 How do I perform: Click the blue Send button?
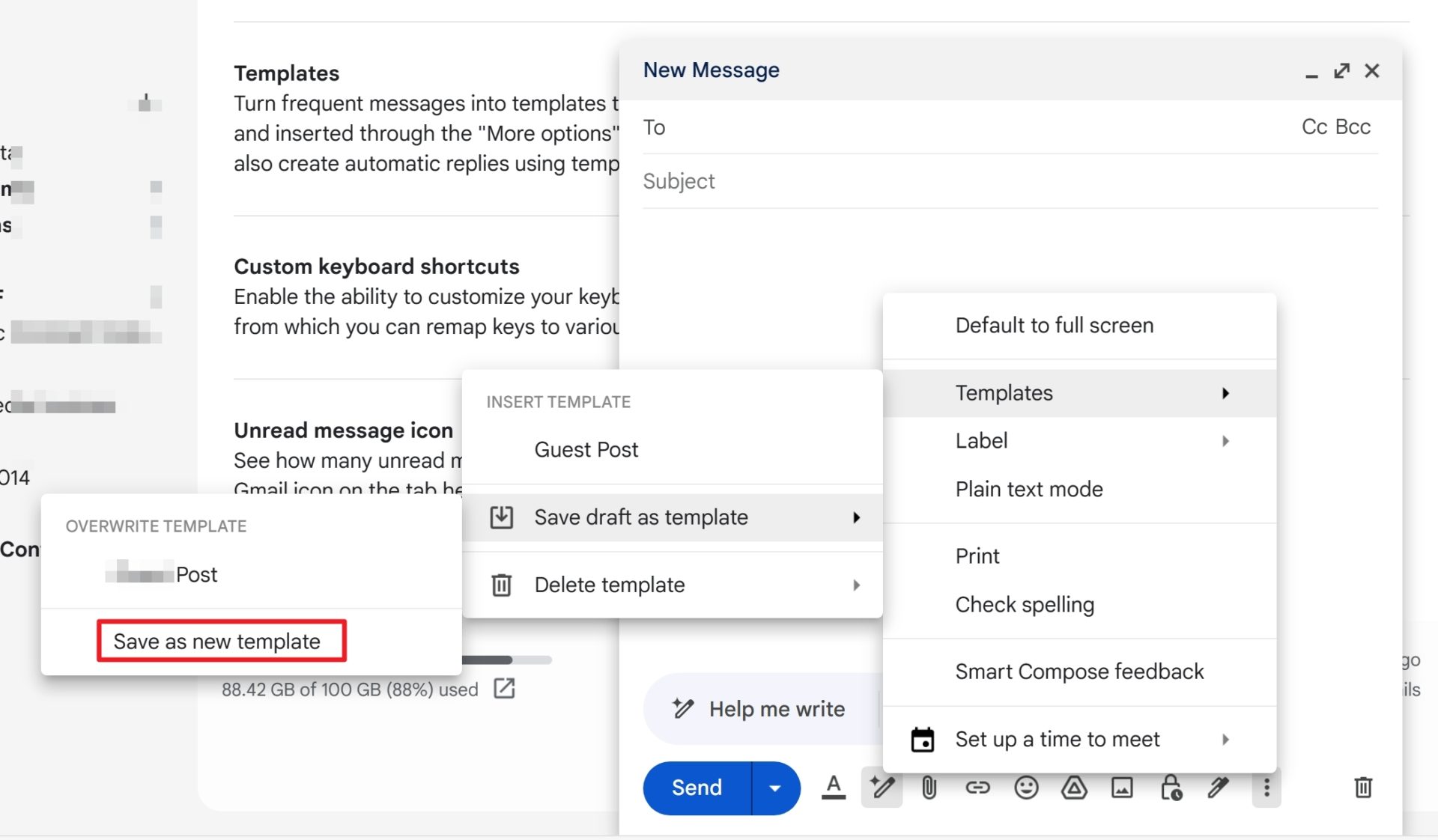697,788
